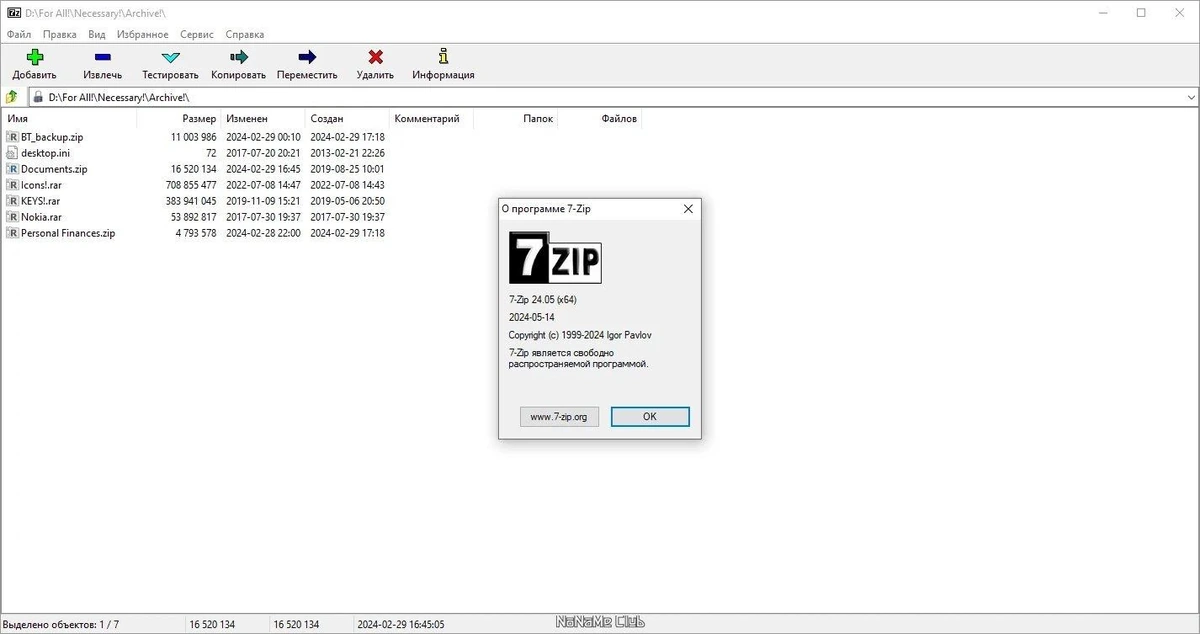The height and width of the screenshot is (634, 1200).
Task: Click the Copyright Igor Pavlov text
Action: pyautogui.click(x=580, y=335)
